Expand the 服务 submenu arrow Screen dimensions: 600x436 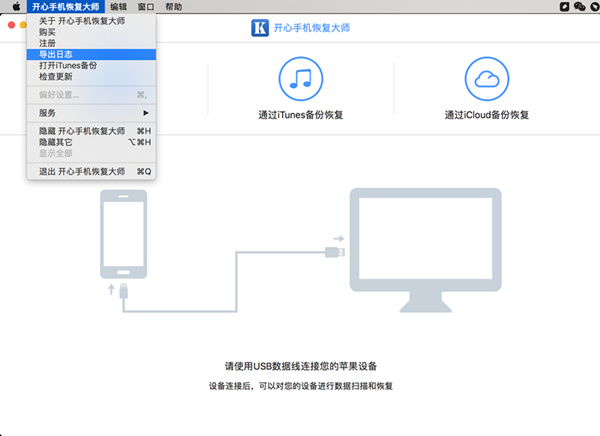point(146,113)
